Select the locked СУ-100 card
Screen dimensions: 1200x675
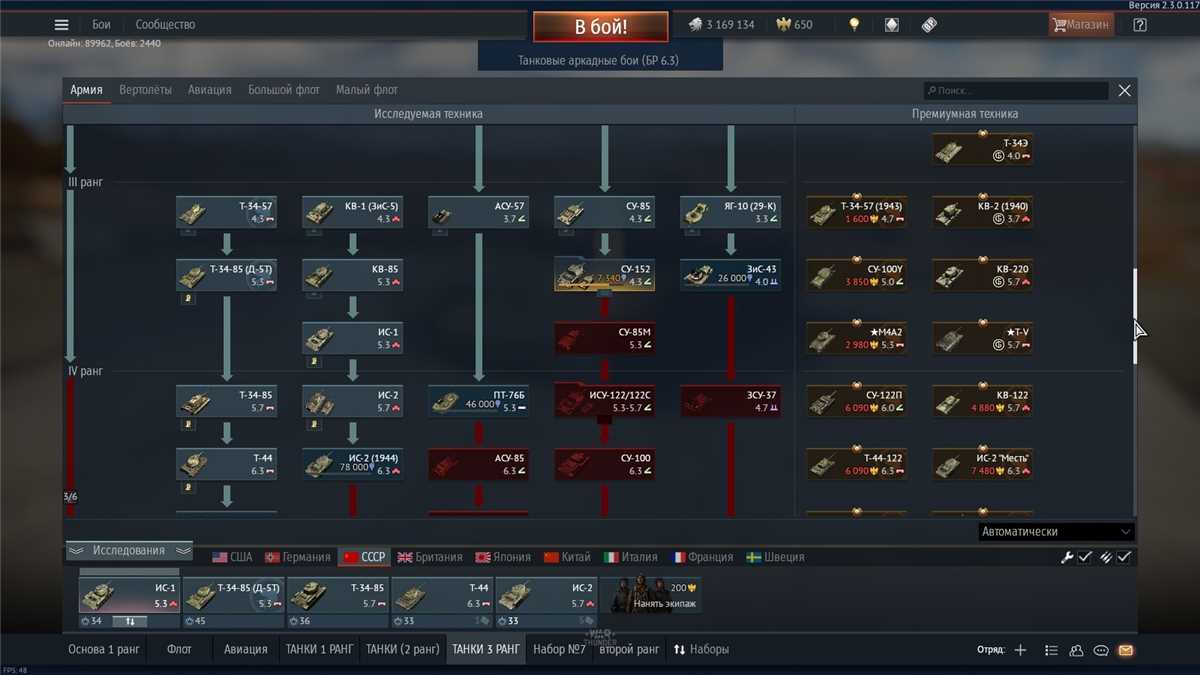point(605,464)
